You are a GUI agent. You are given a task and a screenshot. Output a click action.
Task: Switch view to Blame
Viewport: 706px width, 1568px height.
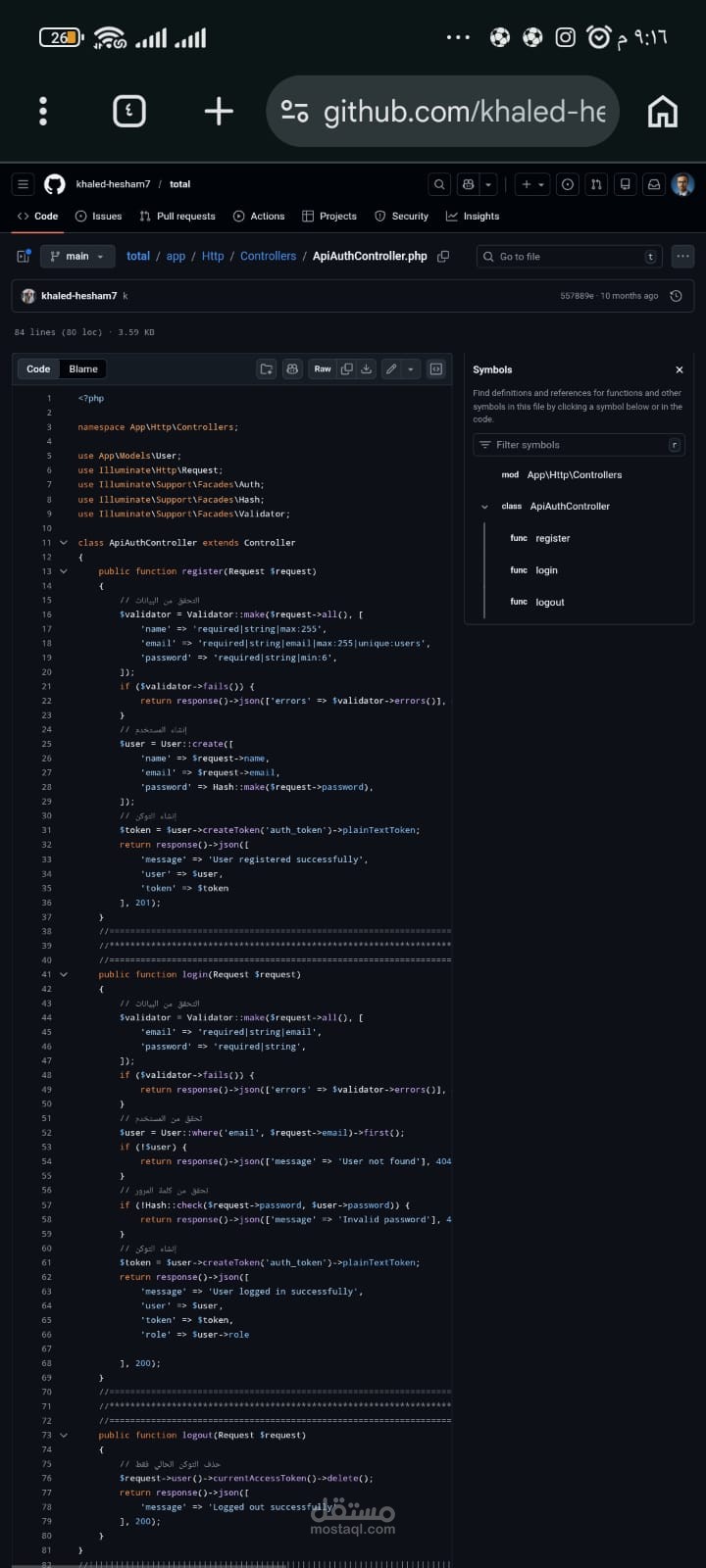pos(83,369)
